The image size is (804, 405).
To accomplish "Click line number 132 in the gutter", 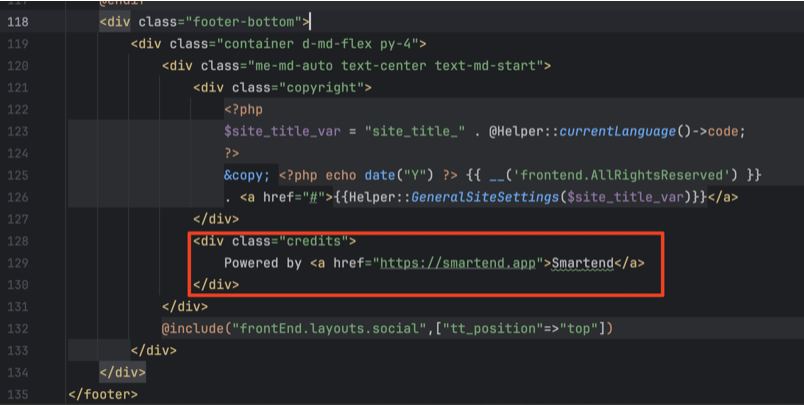I will 18,329.
